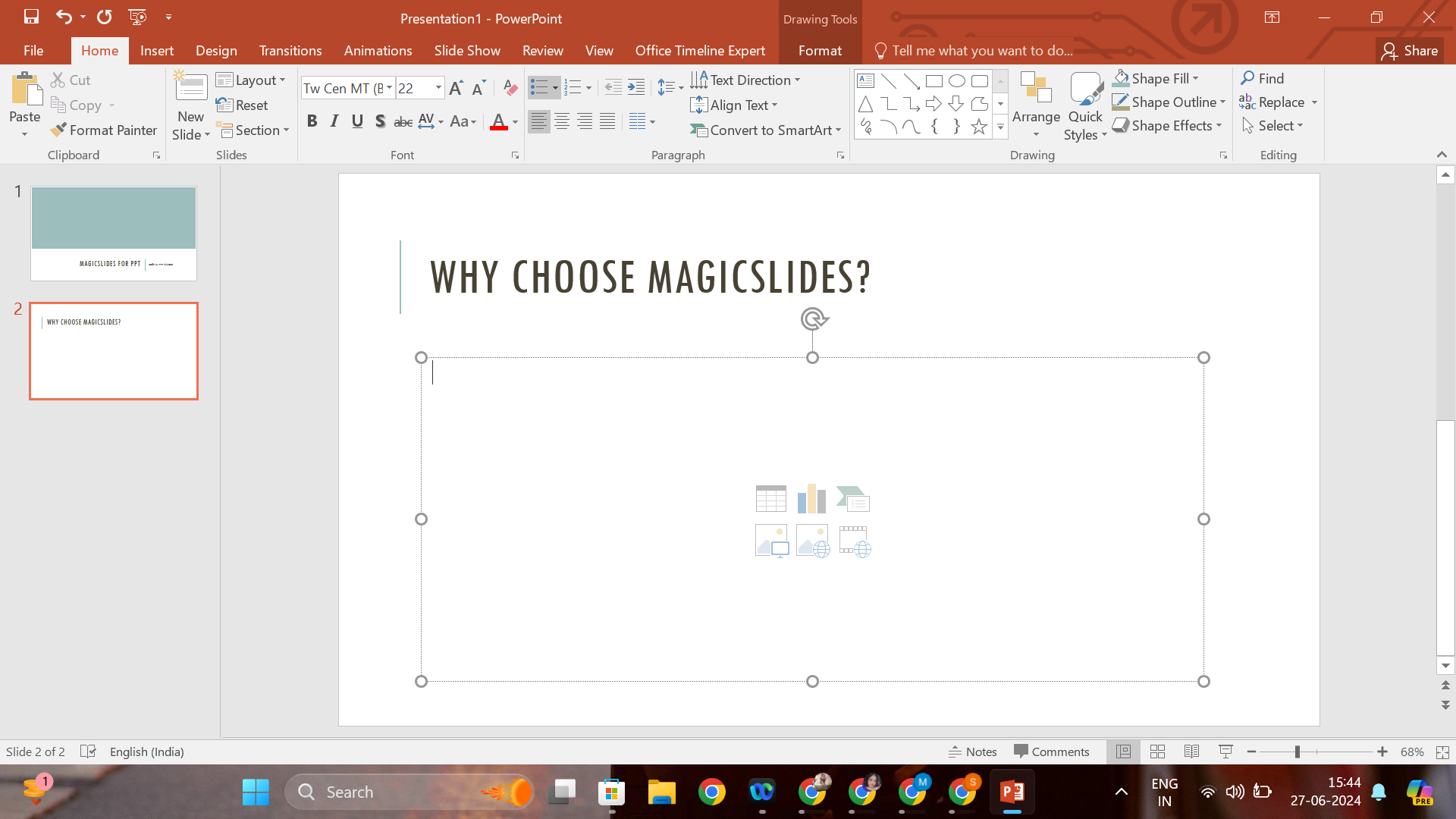
Task: Toggle Italic formatting
Action: click(334, 121)
